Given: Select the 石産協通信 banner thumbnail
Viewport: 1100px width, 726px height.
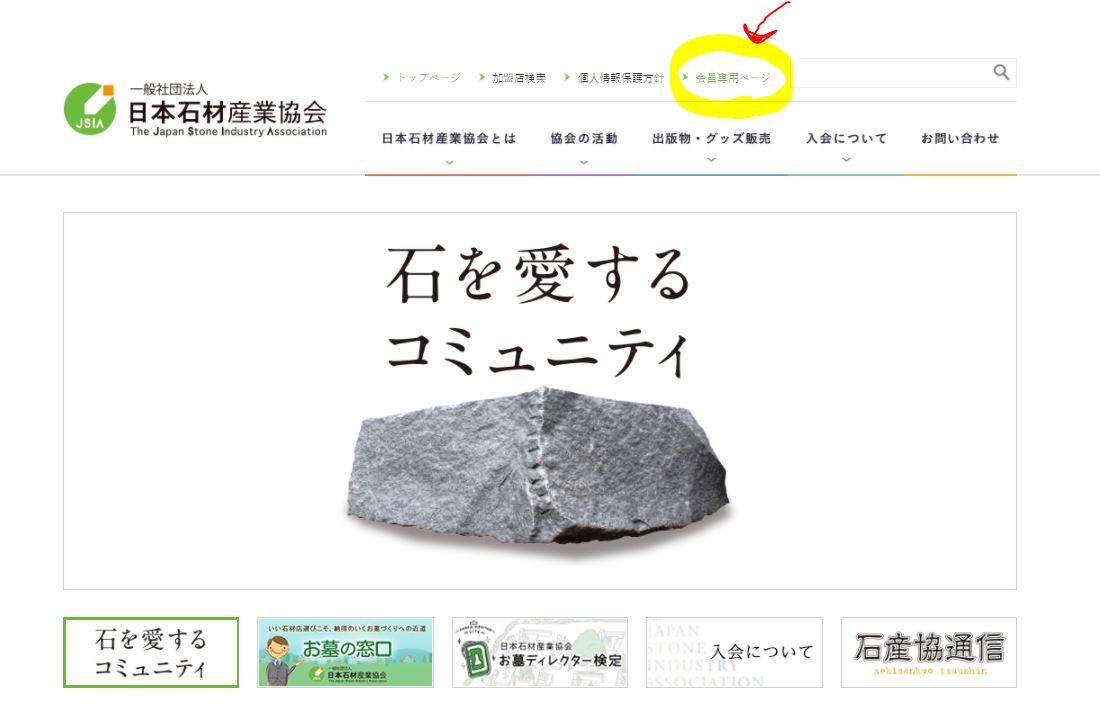Looking at the screenshot, I should pyautogui.click(x=929, y=652).
